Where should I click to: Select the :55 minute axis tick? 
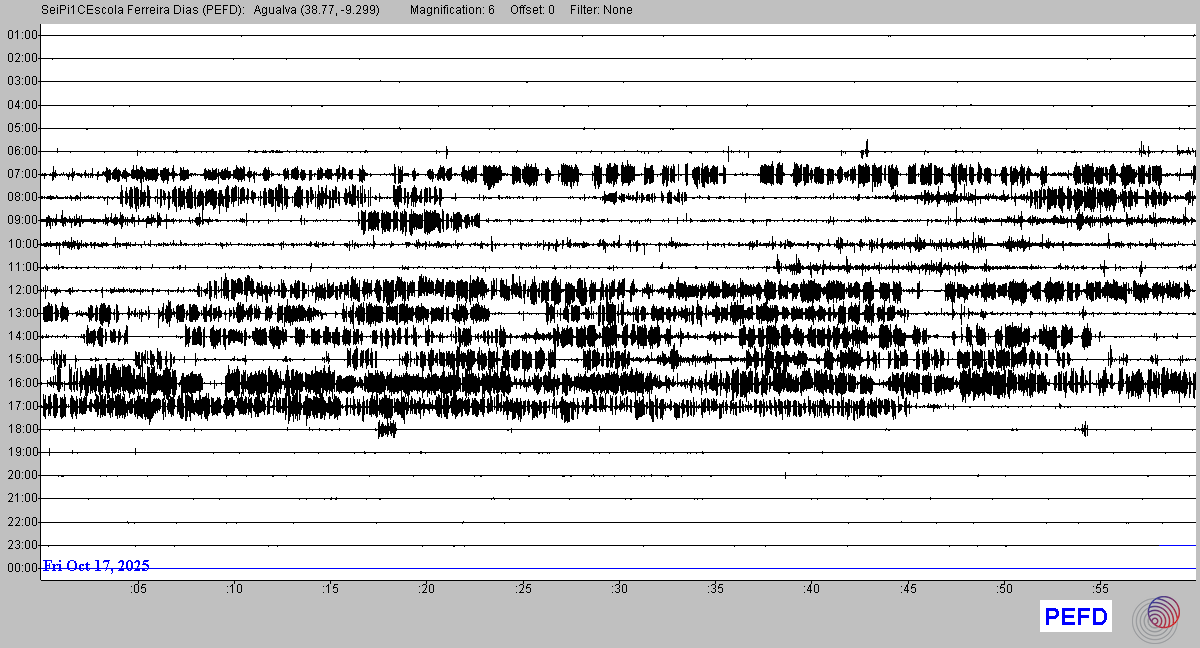pyautogui.click(x=1101, y=589)
